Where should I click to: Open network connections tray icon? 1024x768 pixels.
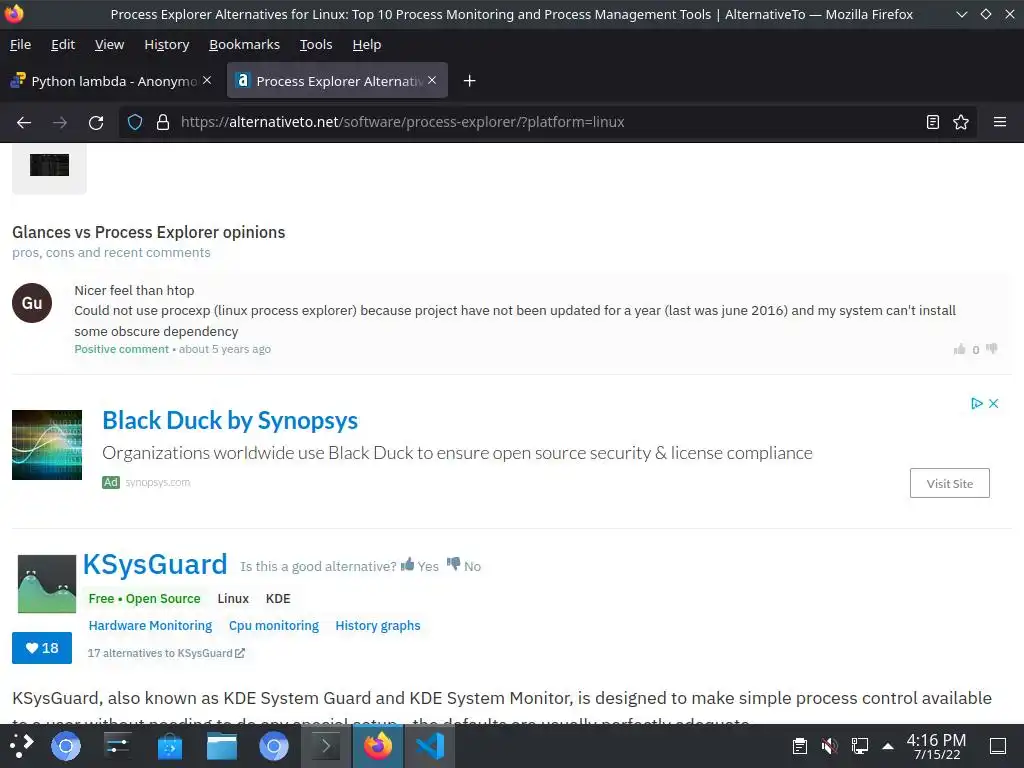click(859, 746)
